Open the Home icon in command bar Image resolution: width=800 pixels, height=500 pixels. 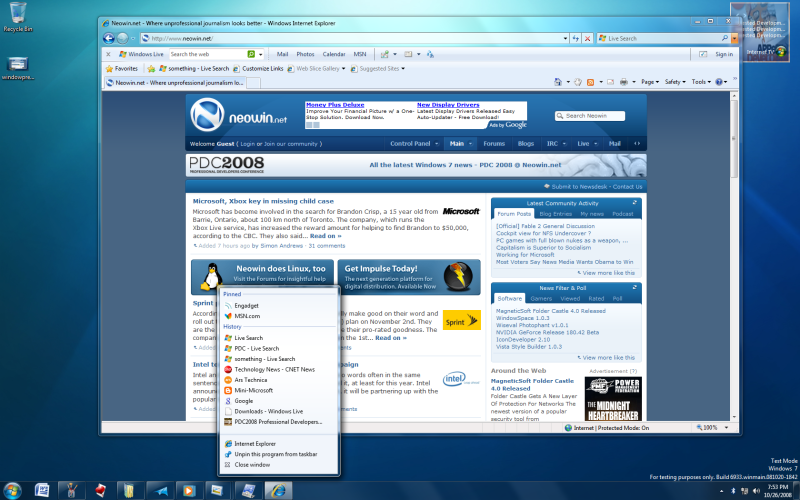click(x=558, y=82)
